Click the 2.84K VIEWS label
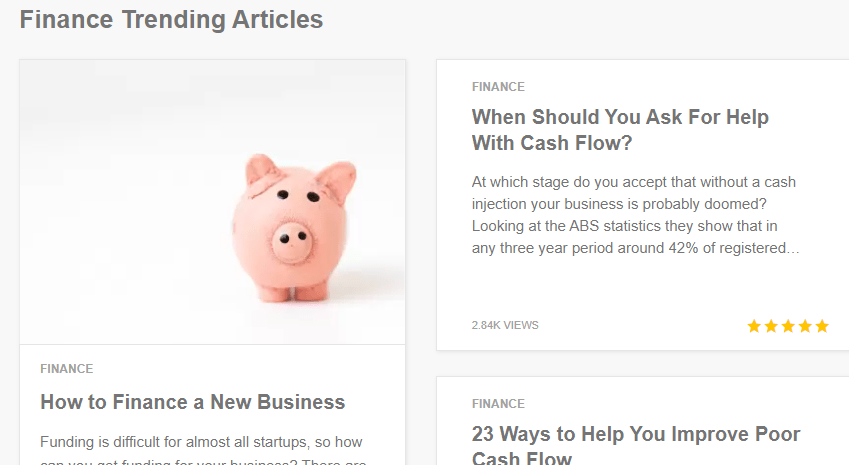This screenshot has height=465, width=849. pyautogui.click(x=505, y=325)
